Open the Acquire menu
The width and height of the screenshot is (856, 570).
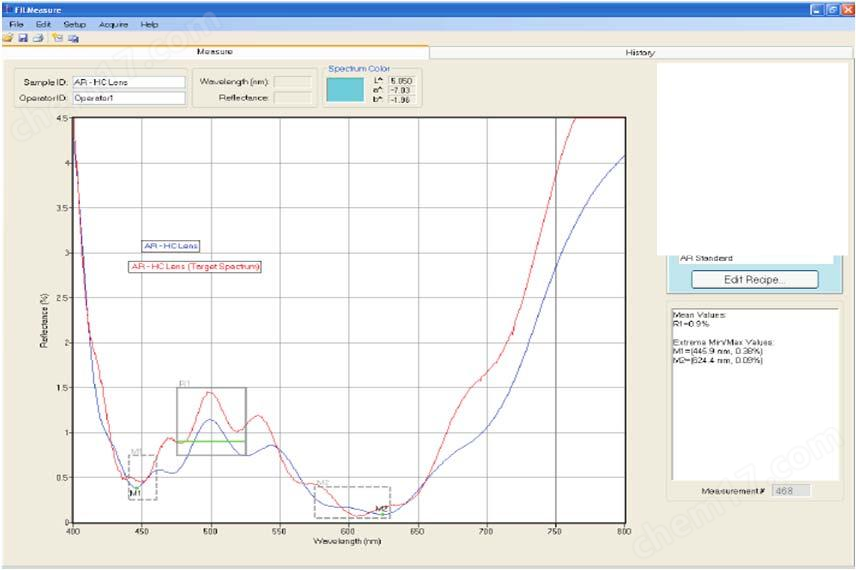(113, 24)
